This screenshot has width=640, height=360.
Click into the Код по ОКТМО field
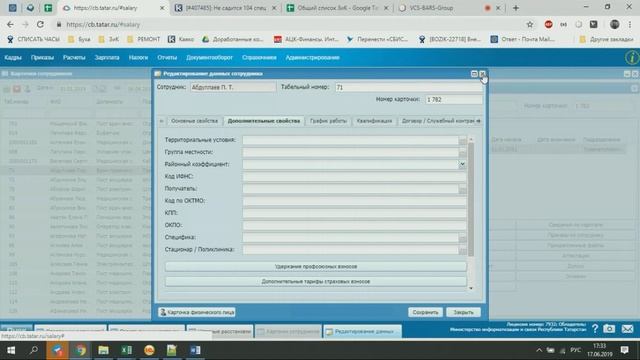pos(354,201)
